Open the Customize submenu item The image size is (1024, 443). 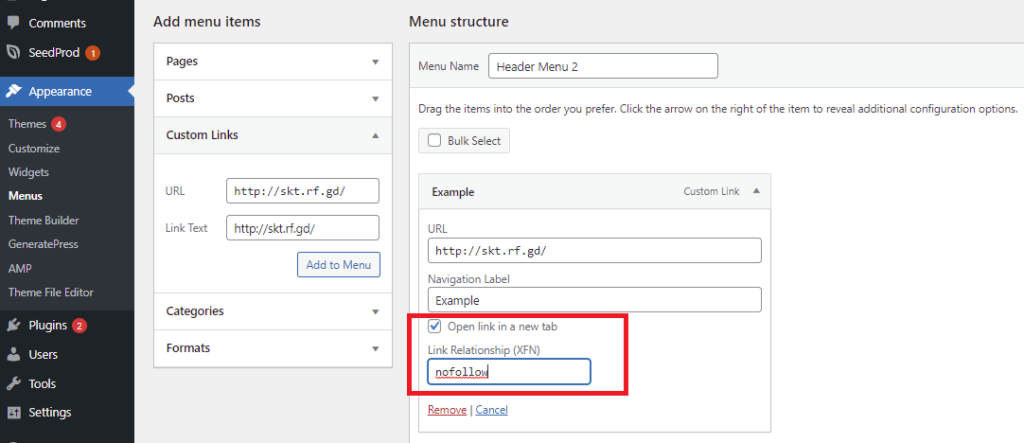tap(34, 148)
